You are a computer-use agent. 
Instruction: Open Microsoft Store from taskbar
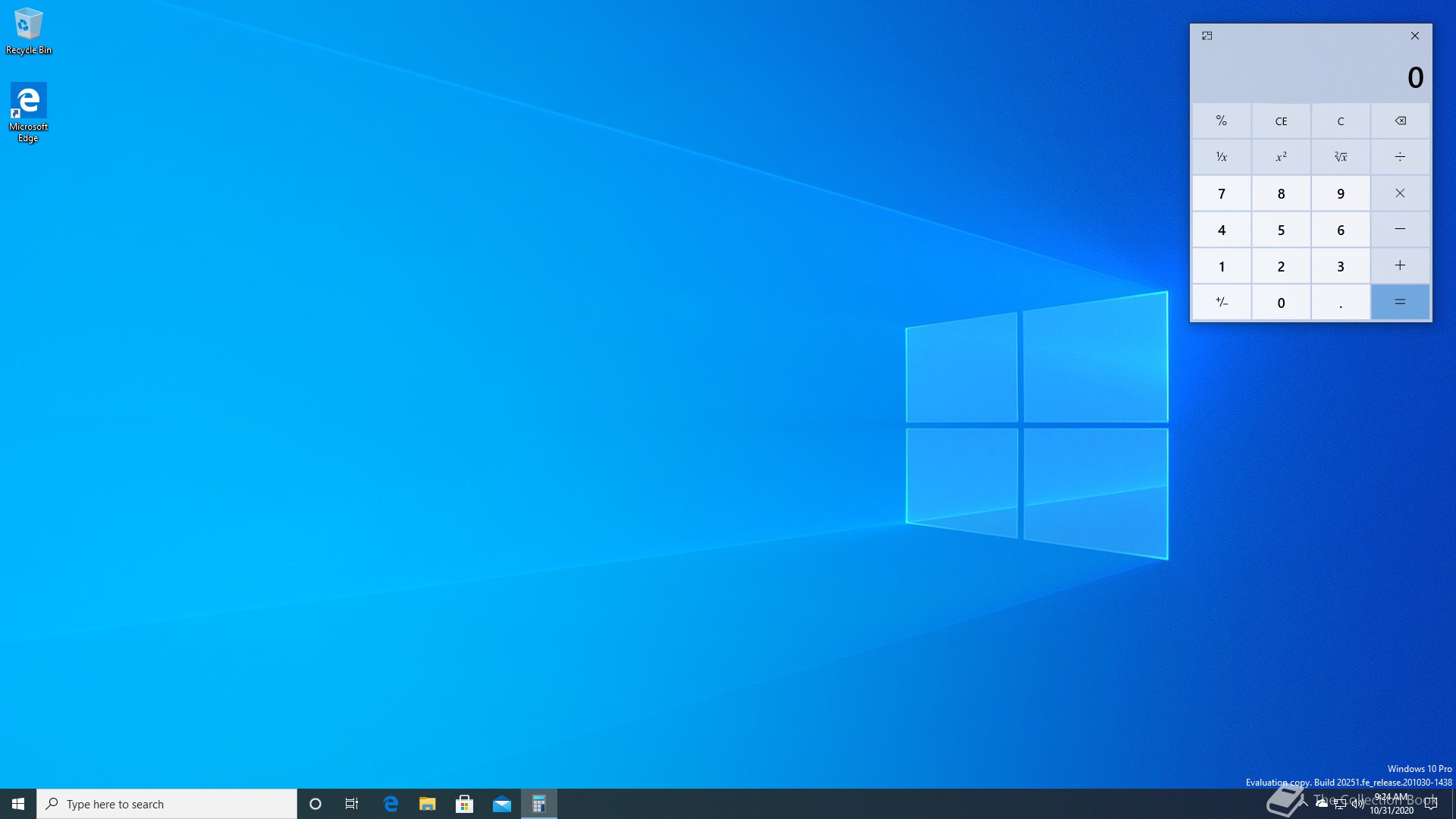click(x=464, y=804)
